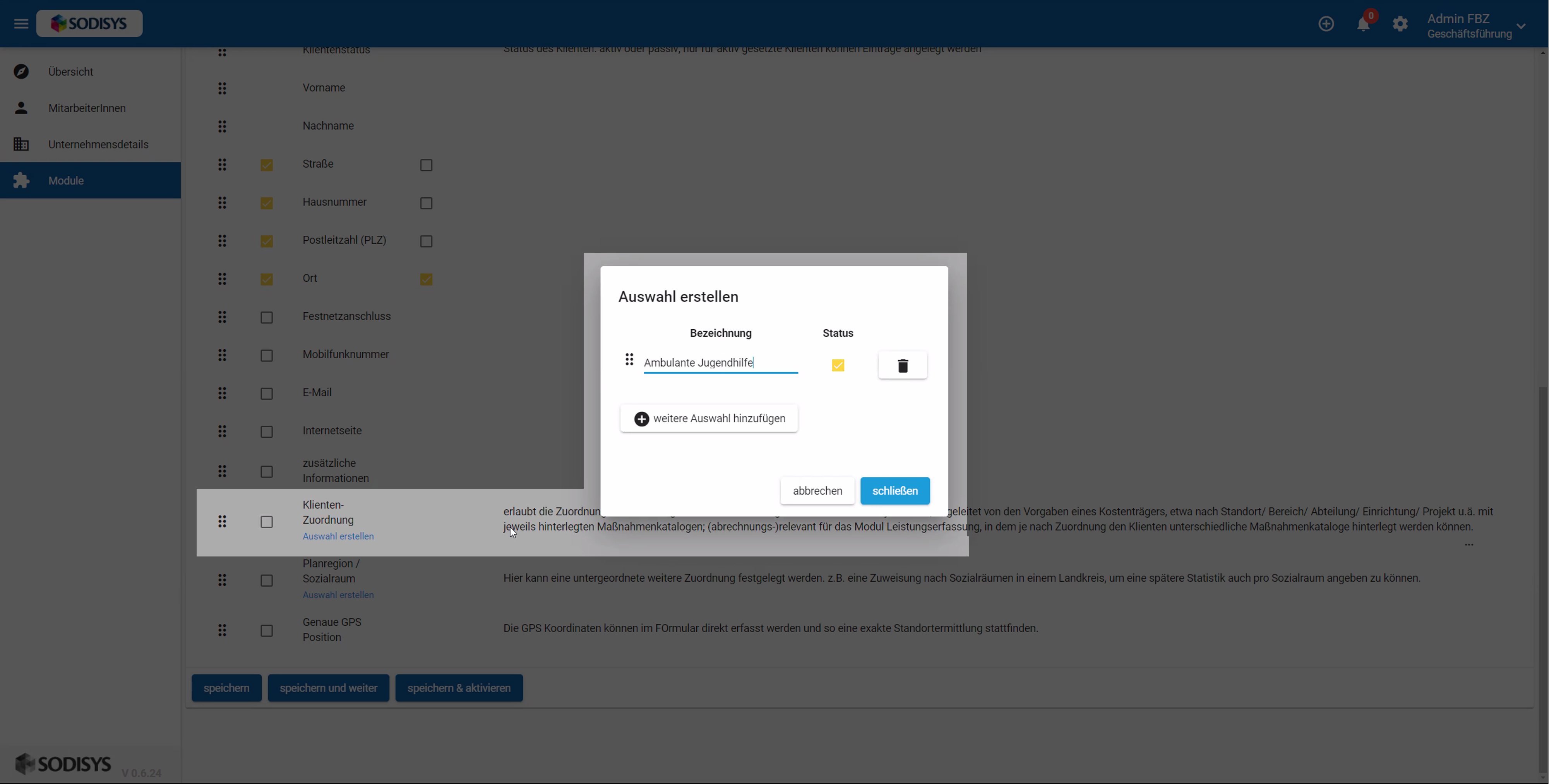
Task: Grab the drag handle of zusätzliche Informationen row
Action: [222, 471]
